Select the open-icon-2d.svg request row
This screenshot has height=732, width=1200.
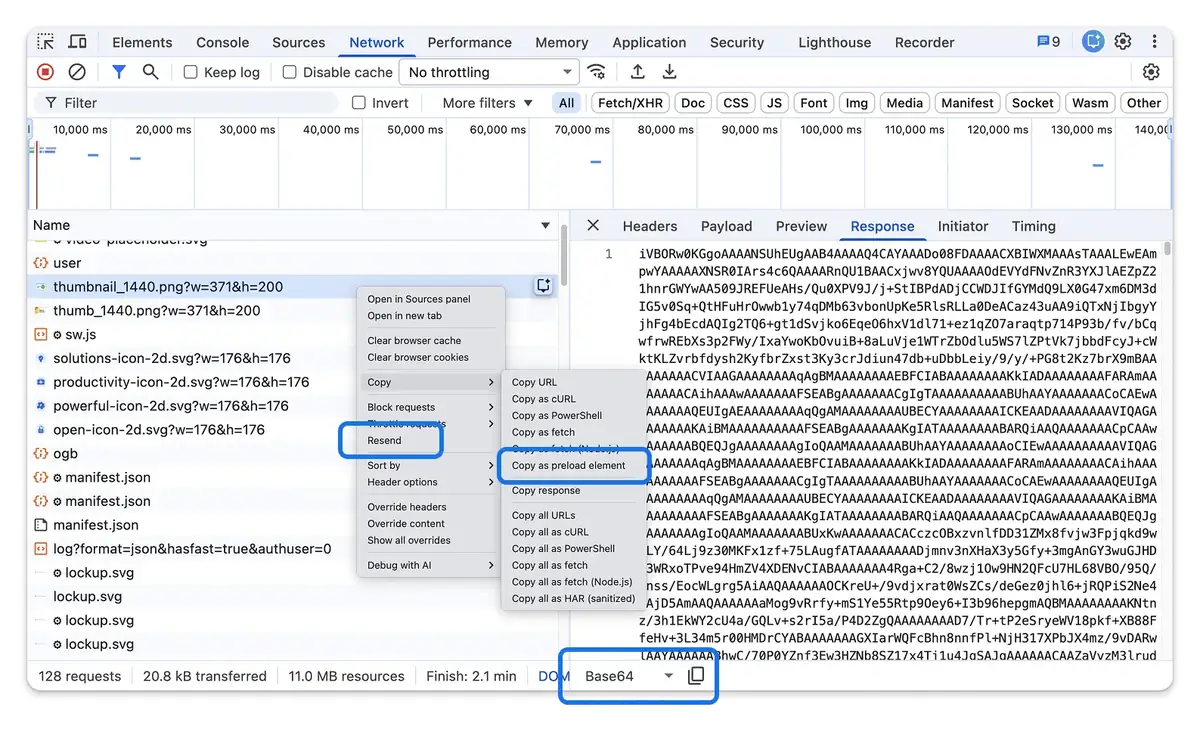(293, 429)
